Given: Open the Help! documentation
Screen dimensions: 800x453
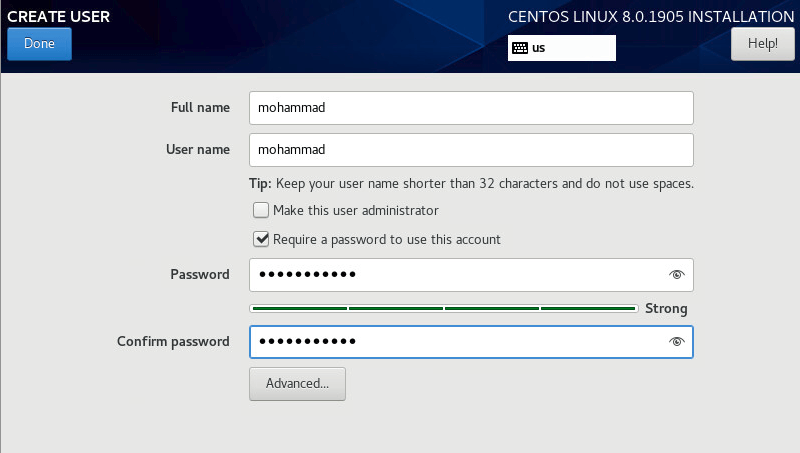Looking at the screenshot, I should tap(762, 44).
